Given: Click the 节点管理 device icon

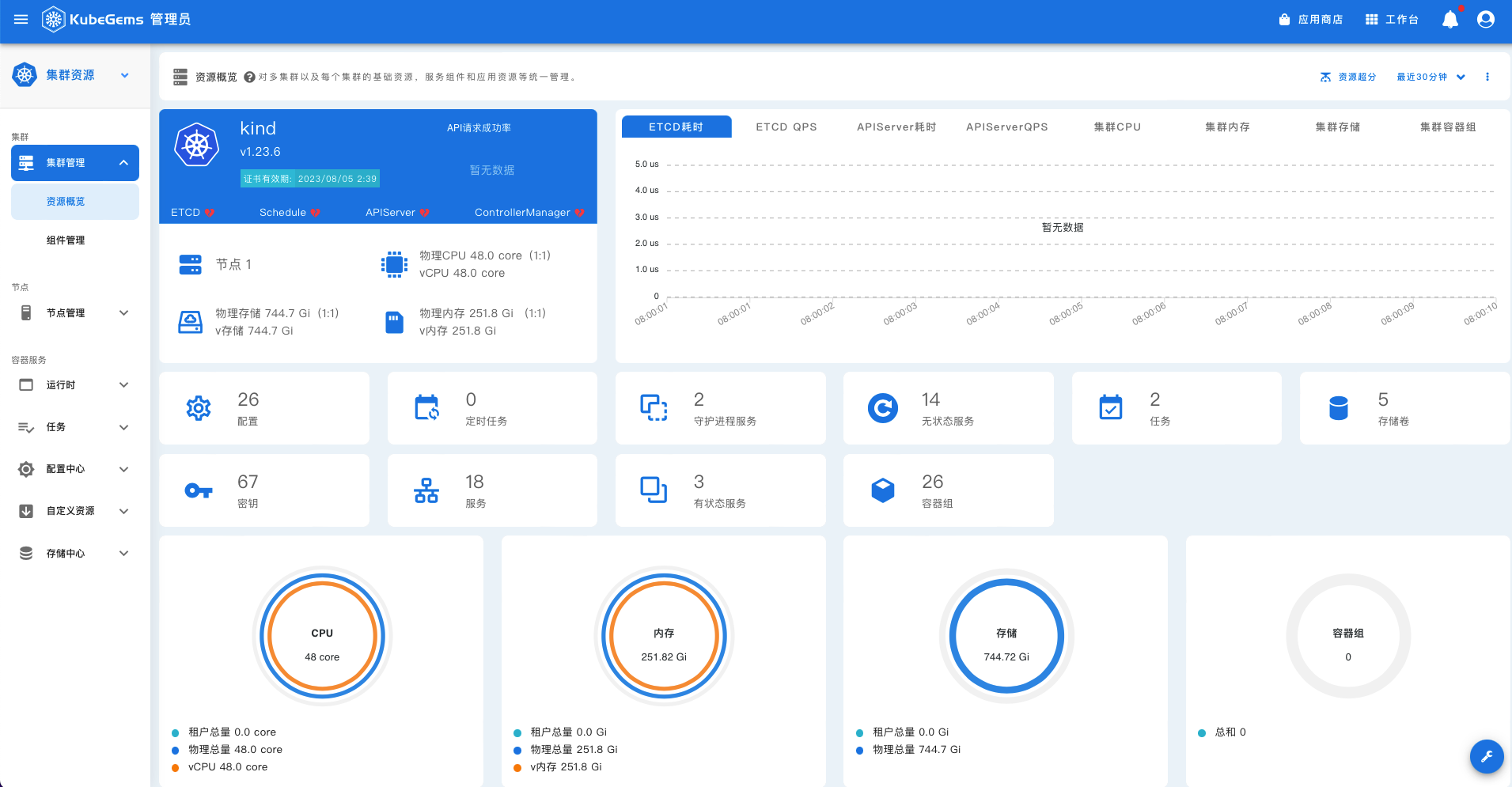Looking at the screenshot, I should coord(26,313).
